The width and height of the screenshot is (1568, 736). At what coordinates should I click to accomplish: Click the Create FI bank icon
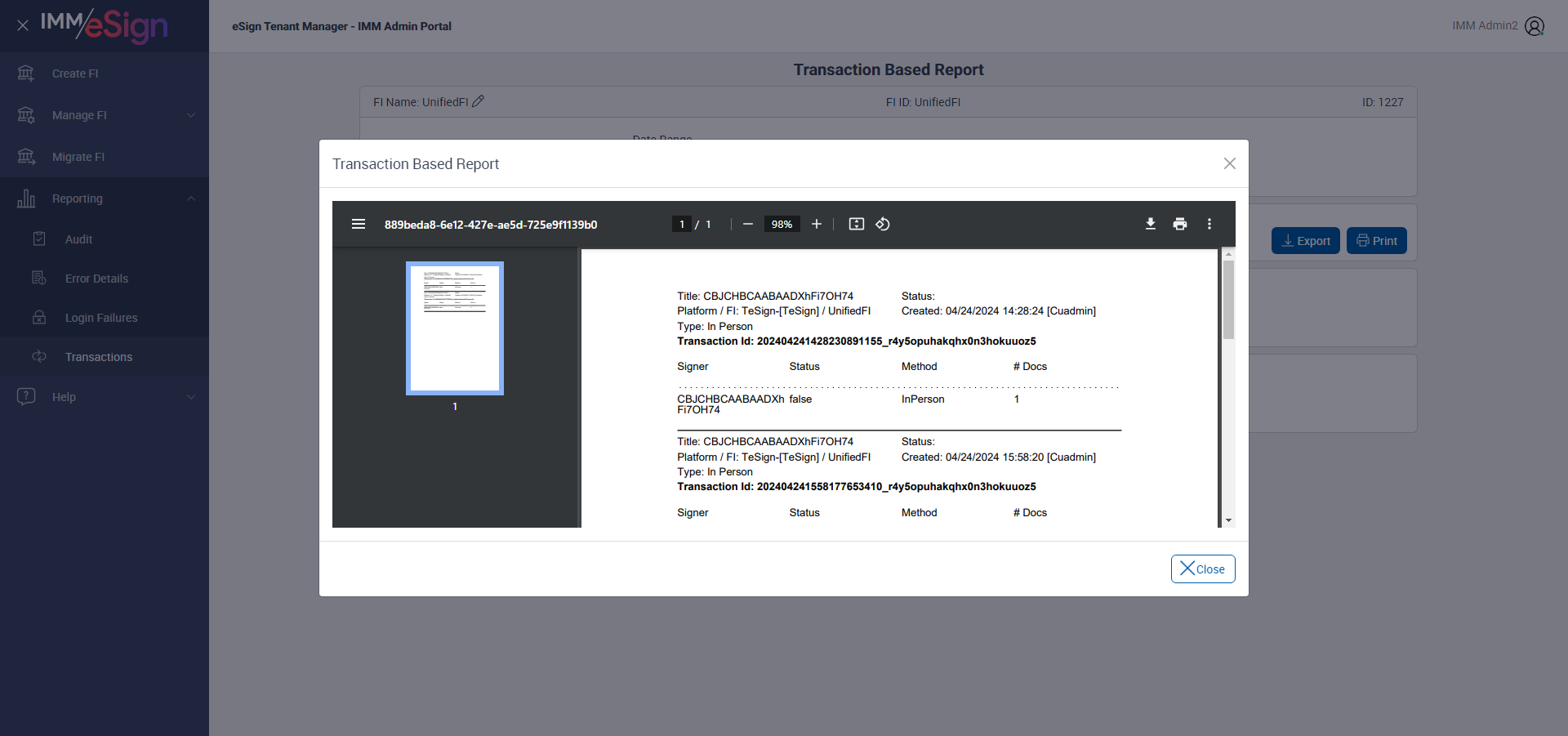[x=26, y=74]
